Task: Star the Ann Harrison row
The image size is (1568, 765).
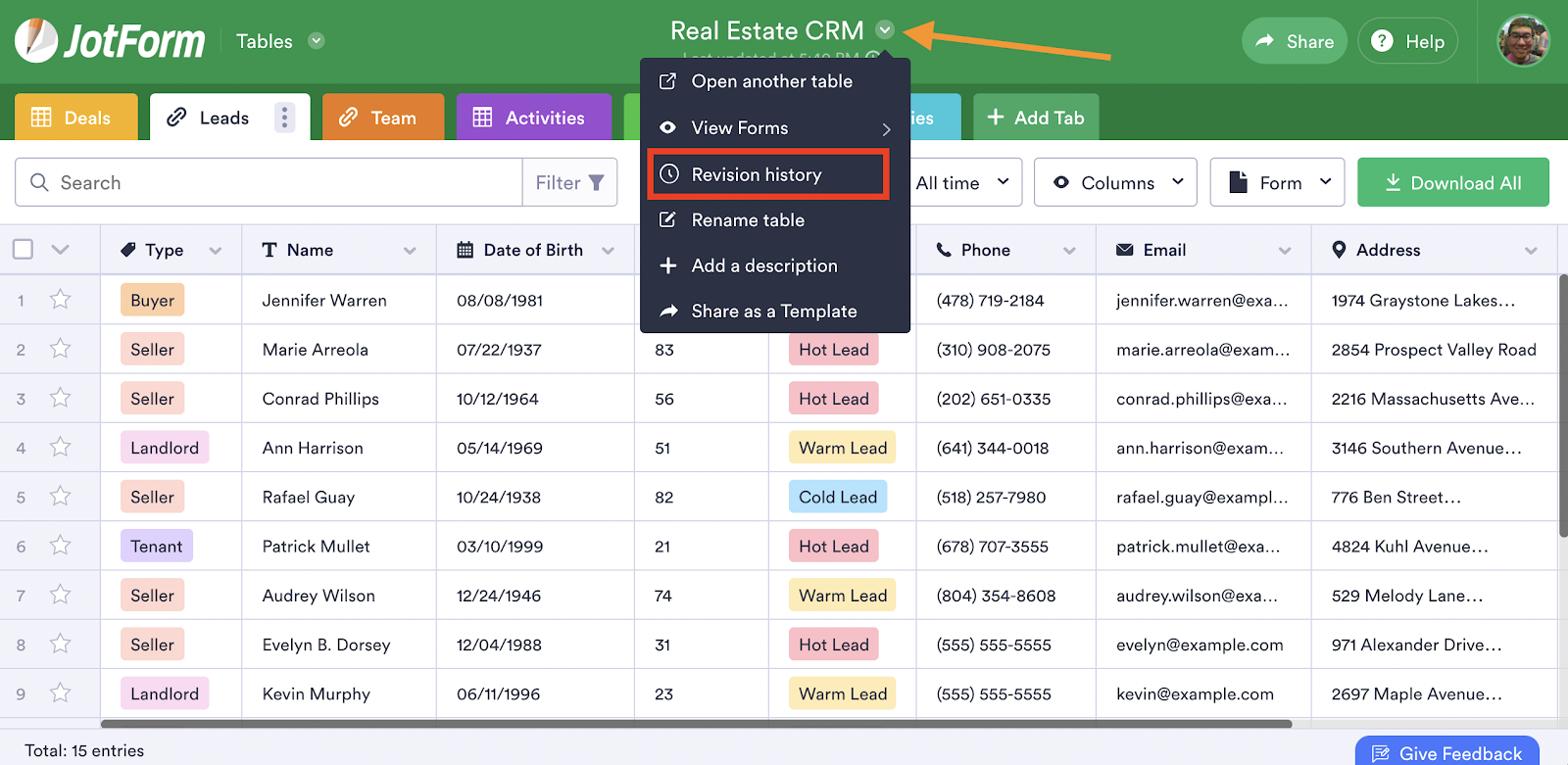Action: point(61,448)
